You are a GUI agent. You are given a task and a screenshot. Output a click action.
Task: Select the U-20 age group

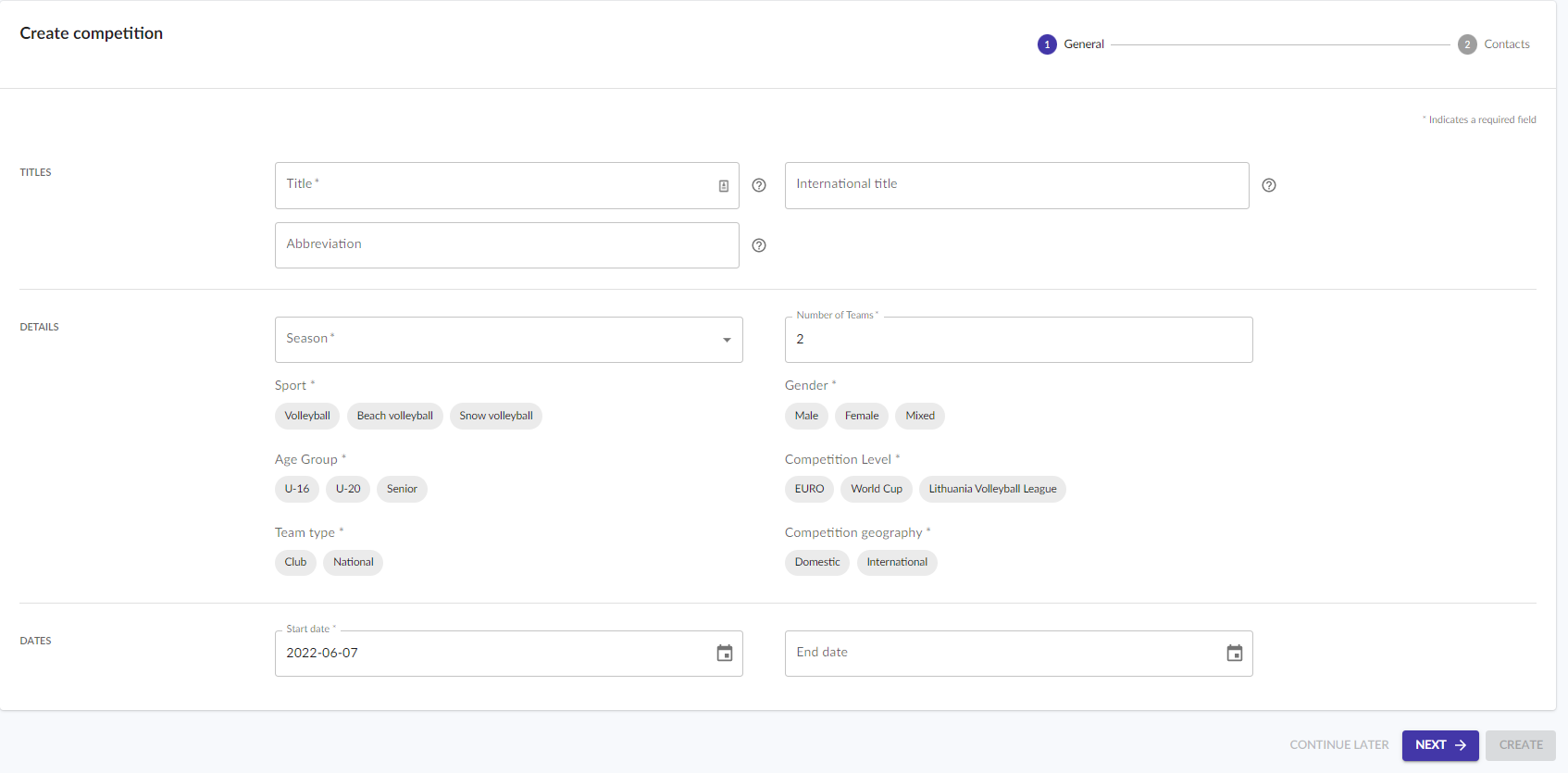348,489
